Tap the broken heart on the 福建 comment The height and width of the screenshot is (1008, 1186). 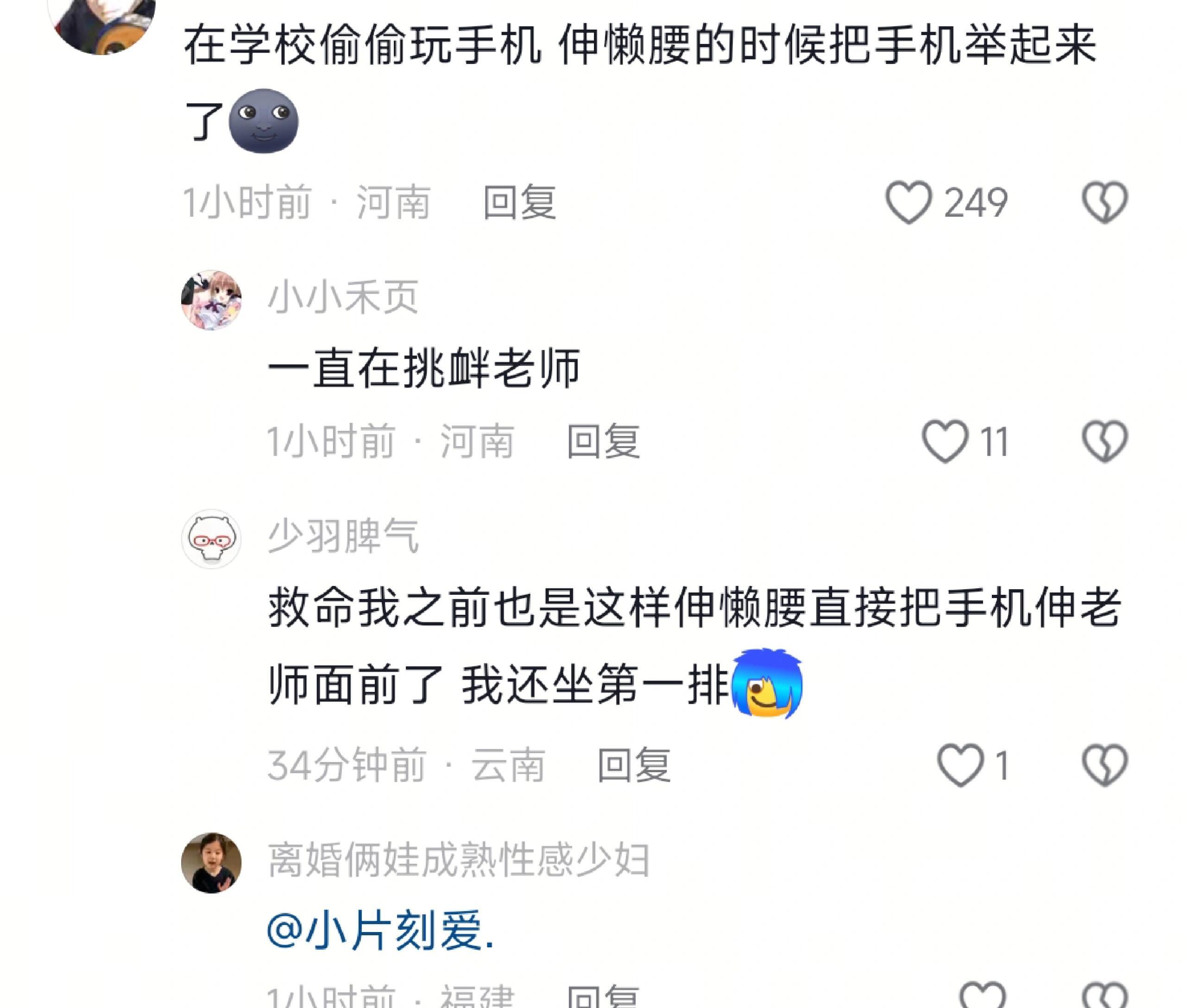pyautogui.click(x=1104, y=995)
